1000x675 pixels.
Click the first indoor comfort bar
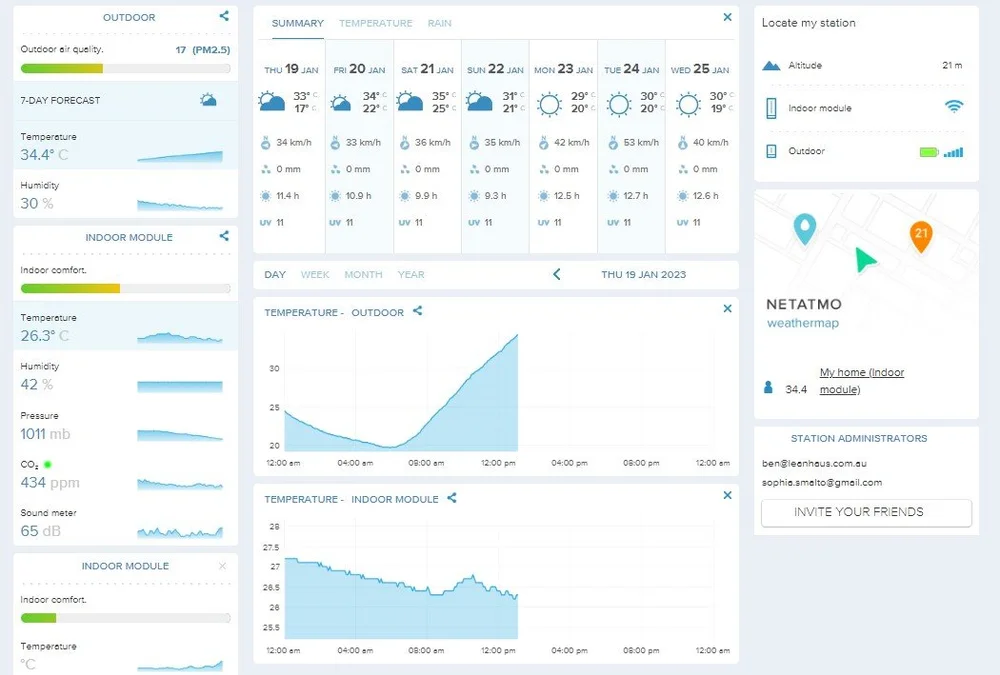pos(126,288)
